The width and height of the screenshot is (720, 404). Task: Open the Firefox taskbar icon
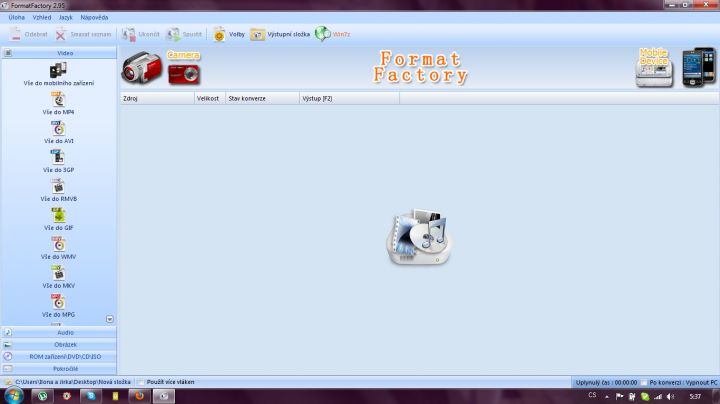point(139,396)
